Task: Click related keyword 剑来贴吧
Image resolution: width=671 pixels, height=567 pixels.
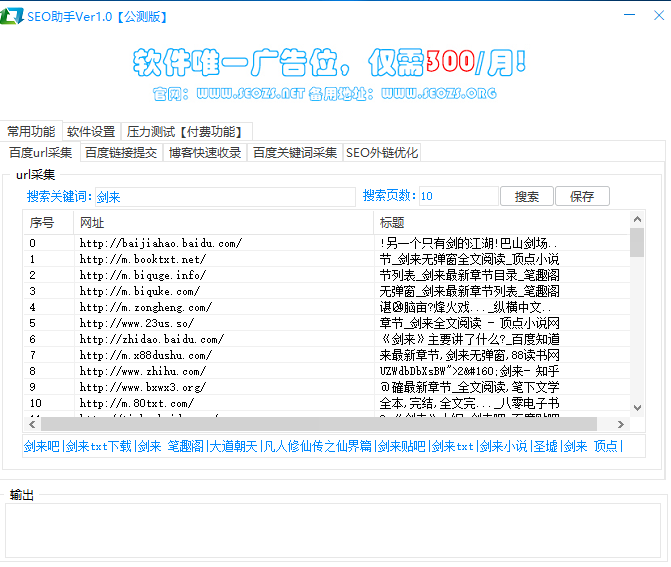Action: [401, 446]
